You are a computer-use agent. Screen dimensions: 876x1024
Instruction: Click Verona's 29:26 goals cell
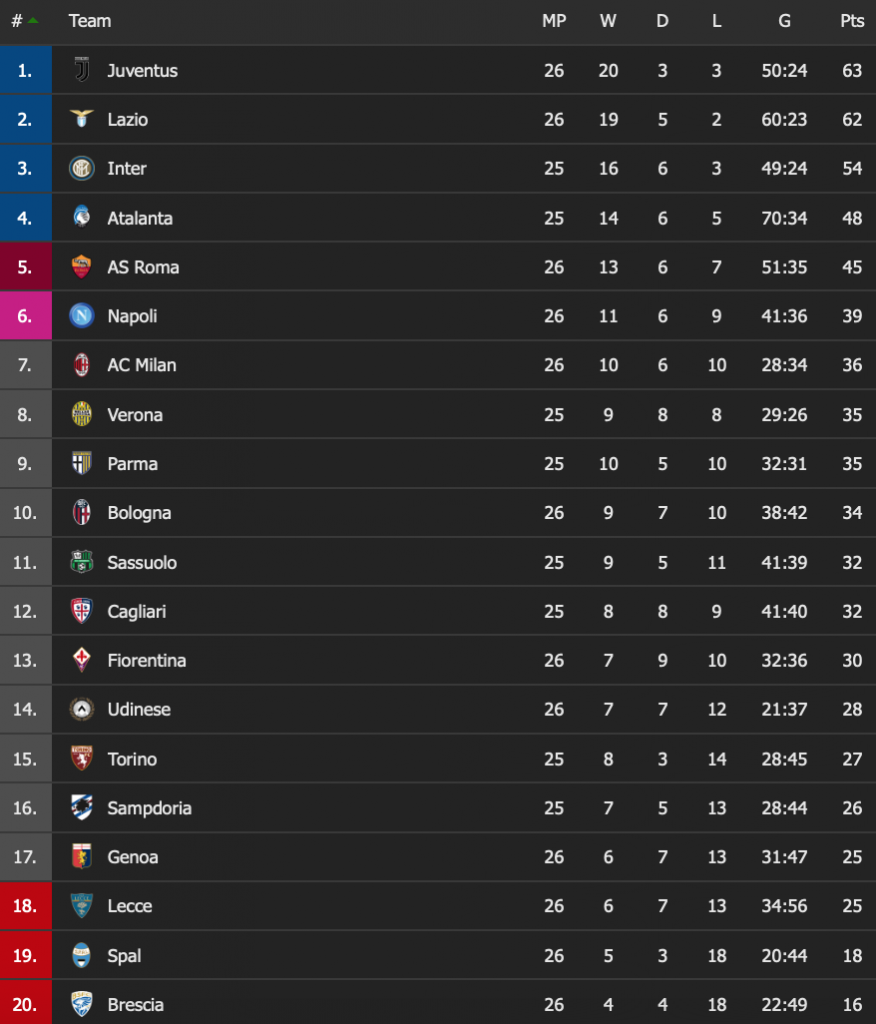pyautogui.click(x=784, y=415)
